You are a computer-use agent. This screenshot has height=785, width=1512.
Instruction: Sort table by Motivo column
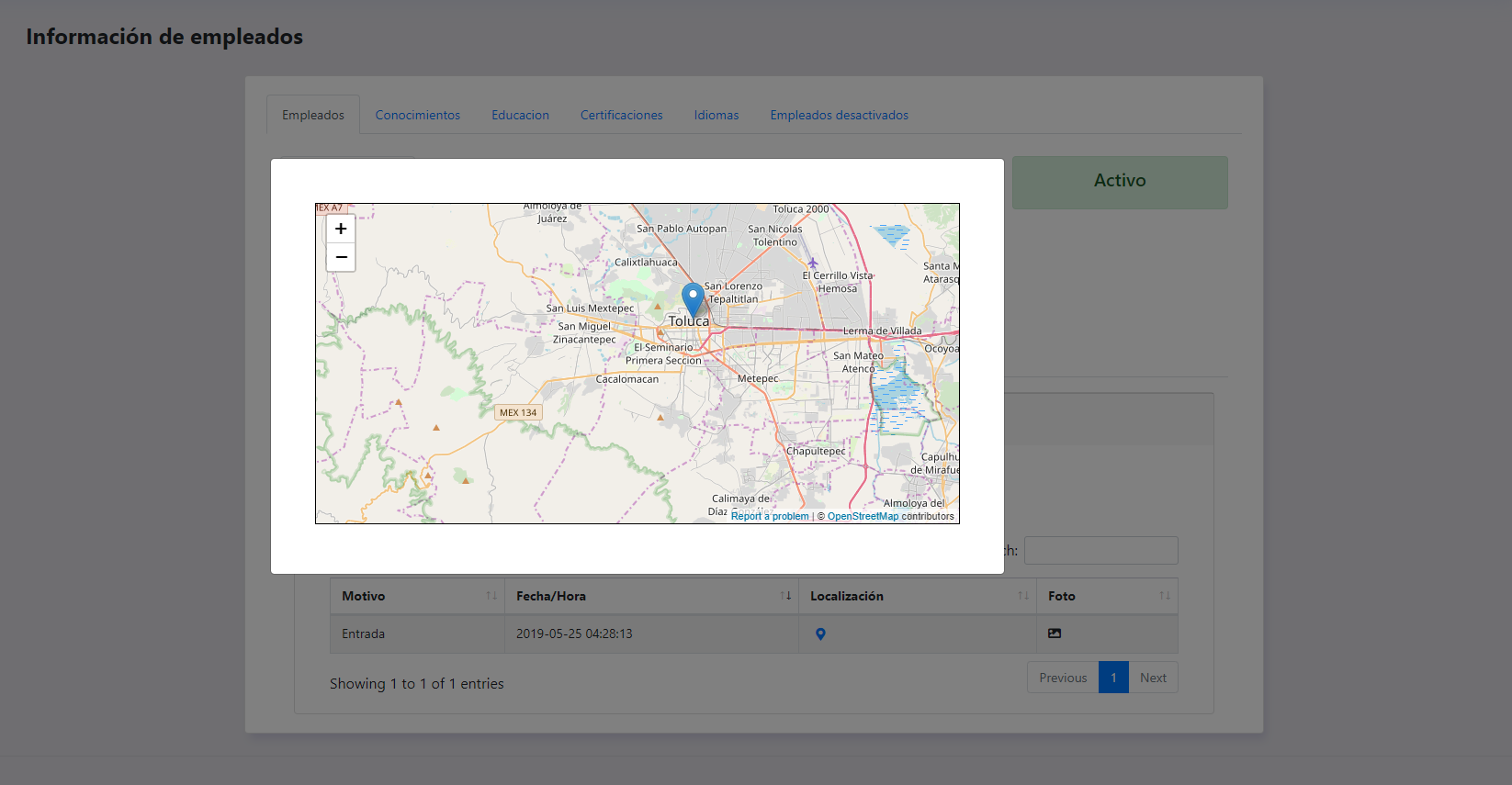417,596
